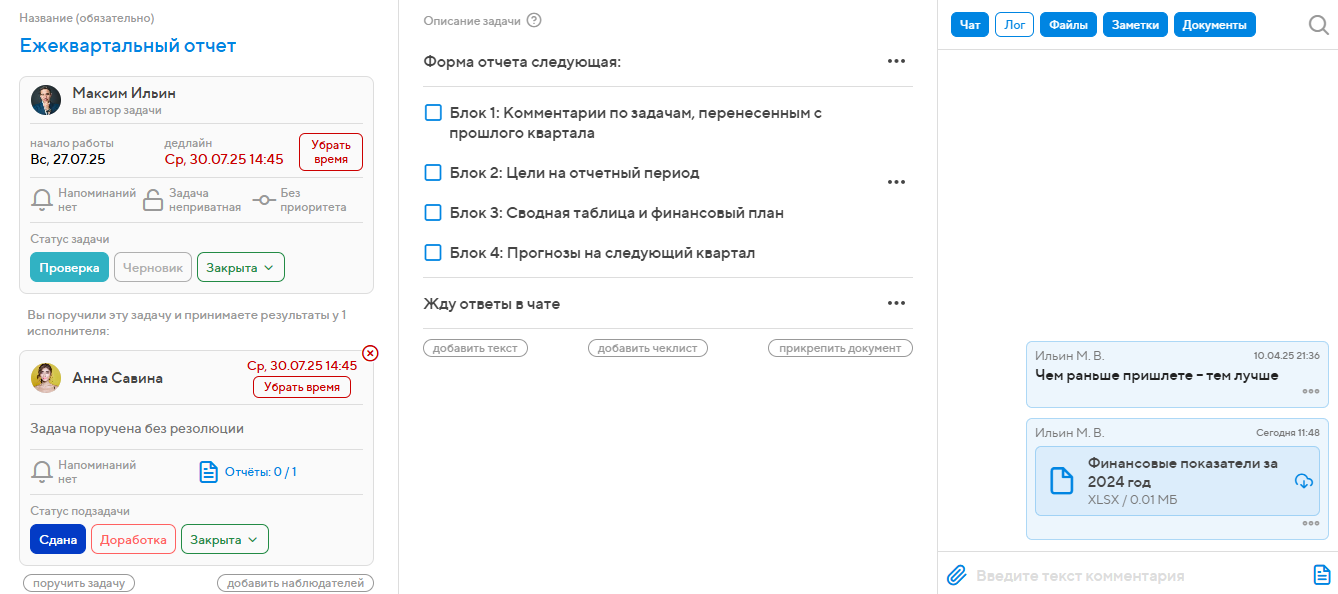The width and height of the screenshot is (1338, 594).
Task: Remove assignee Анна Савина with red X
Action: pyautogui.click(x=370, y=352)
